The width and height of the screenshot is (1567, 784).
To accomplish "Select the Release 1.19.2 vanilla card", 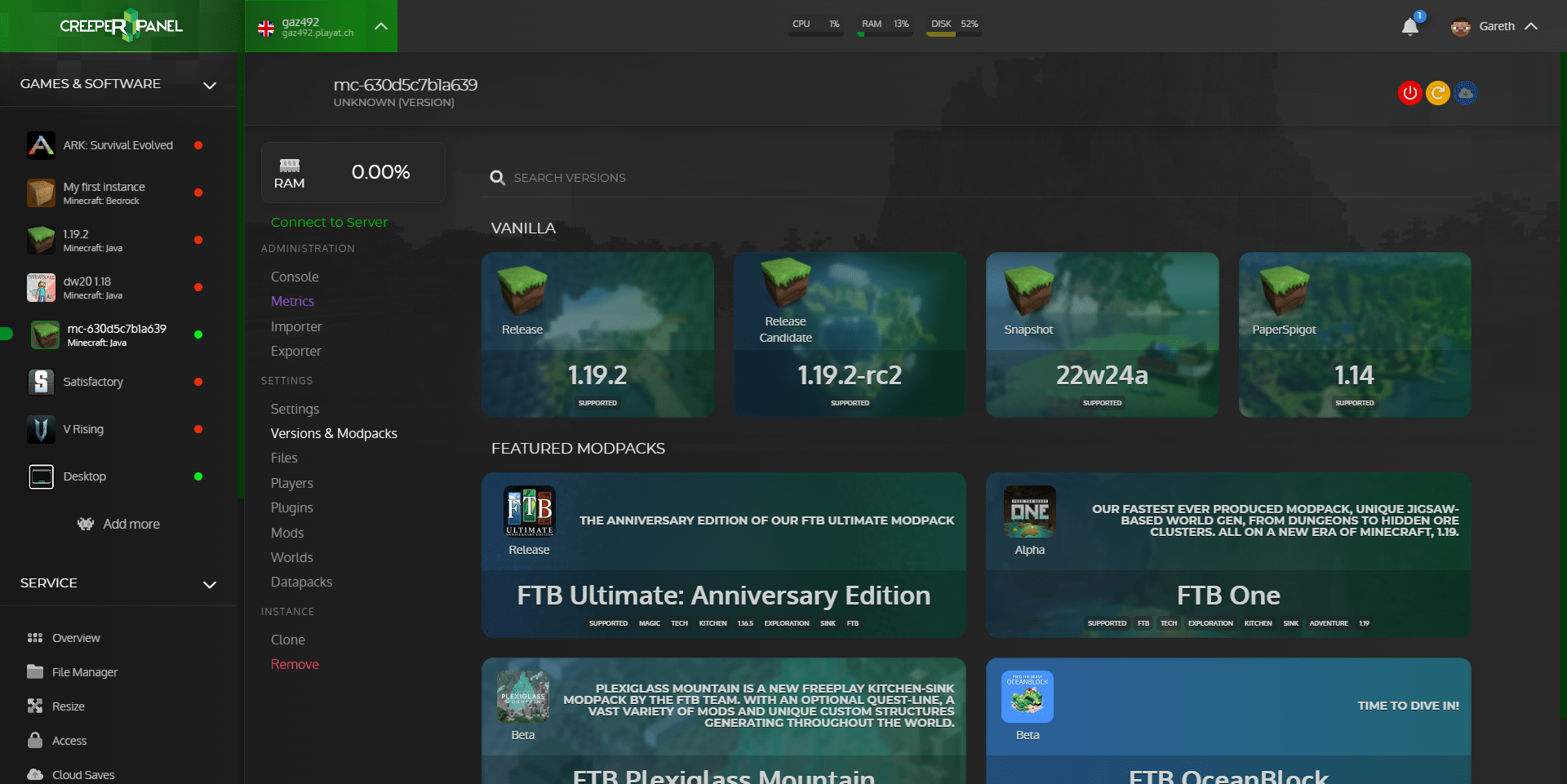I will tap(597, 334).
